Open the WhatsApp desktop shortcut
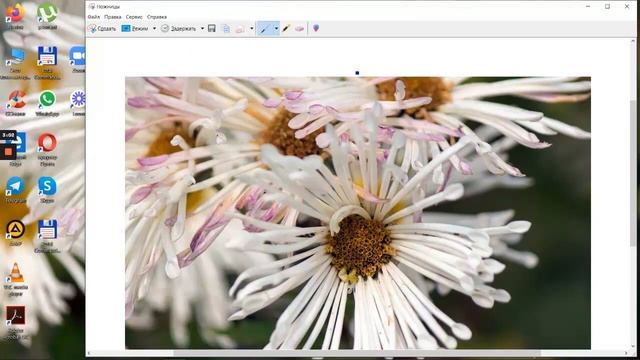 point(47,103)
